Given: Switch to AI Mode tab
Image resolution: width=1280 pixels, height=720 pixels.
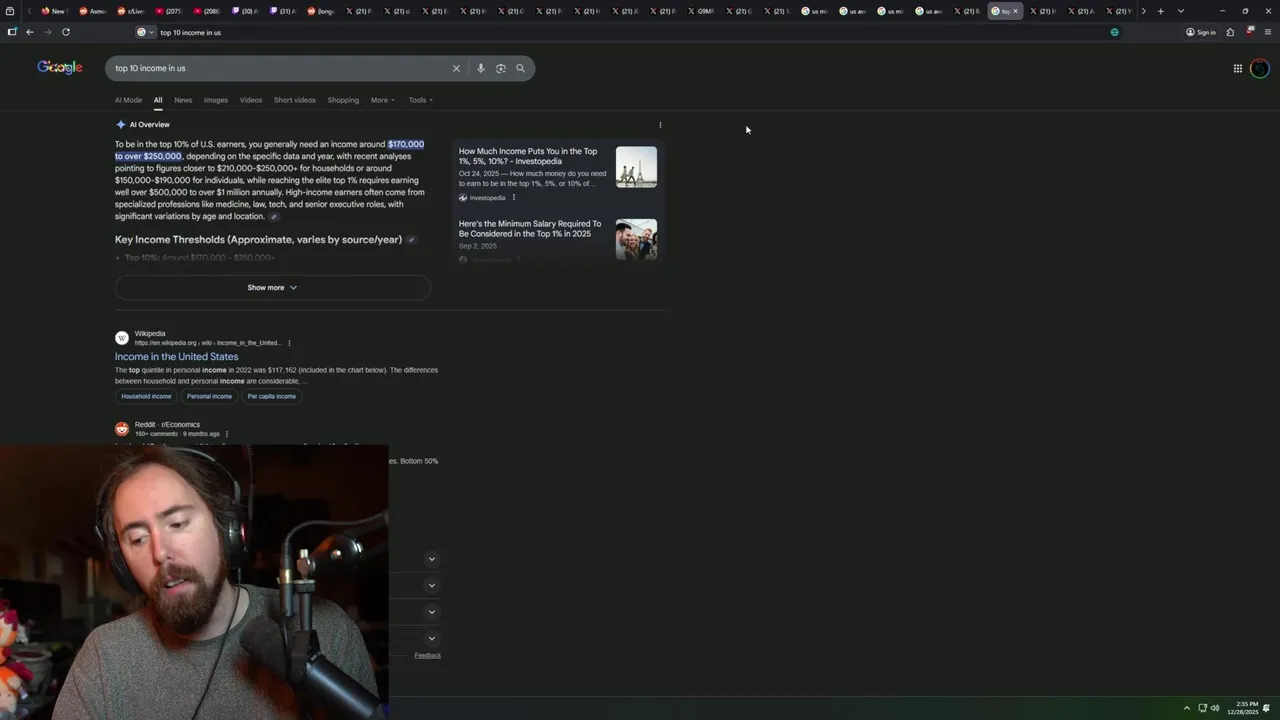Looking at the screenshot, I should [x=128, y=100].
